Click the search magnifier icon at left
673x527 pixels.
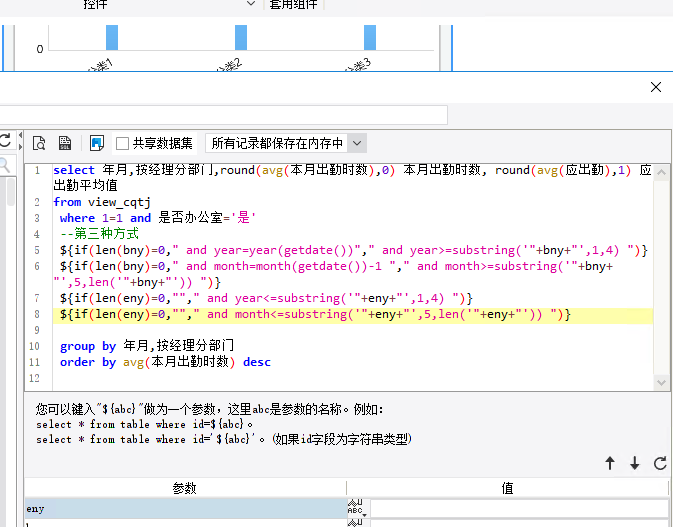click(4, 166)
